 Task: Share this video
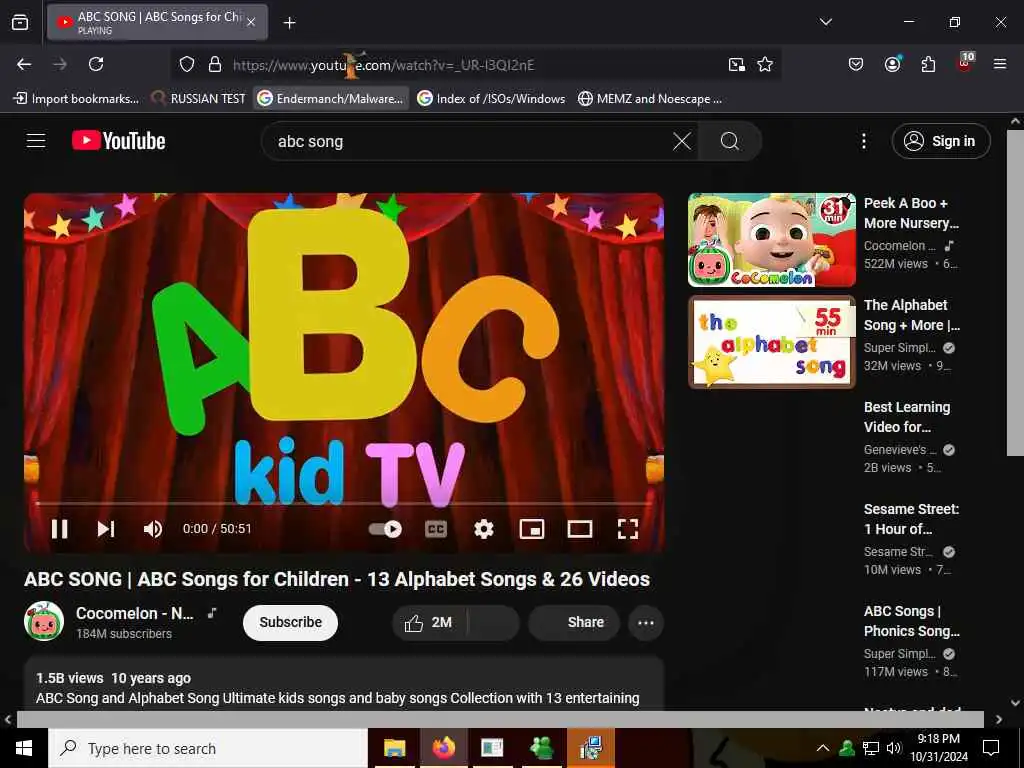573,622
